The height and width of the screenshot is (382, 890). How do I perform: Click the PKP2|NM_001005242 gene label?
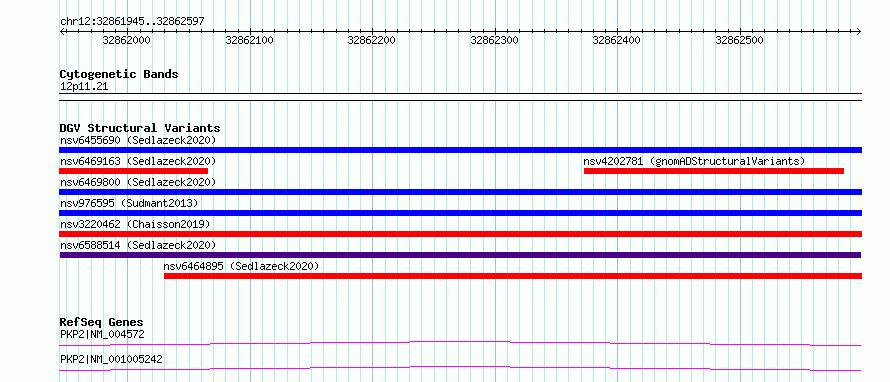click(x=111, y=359)
